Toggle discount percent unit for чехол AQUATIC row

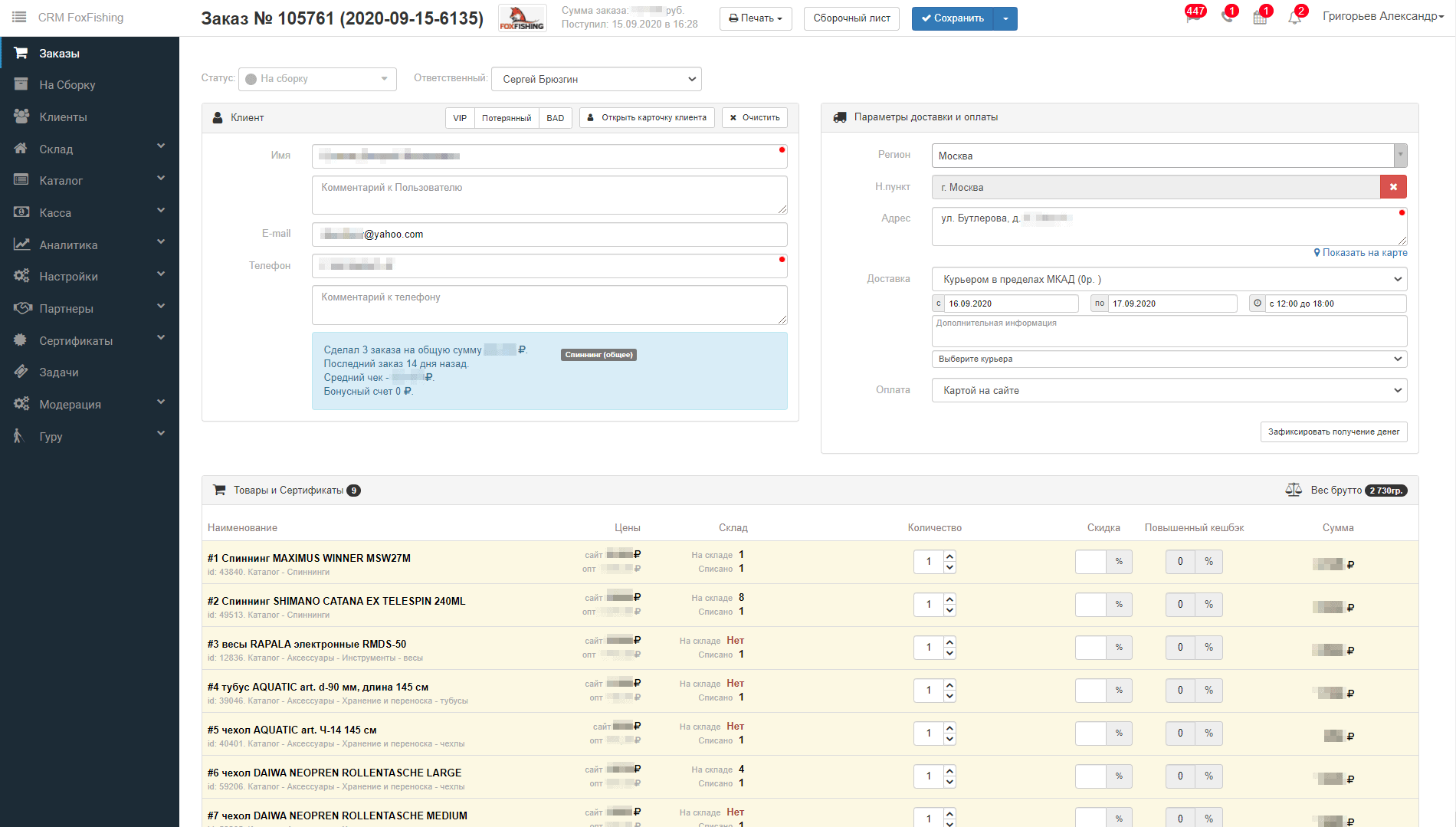click(x=1119, y=733)
